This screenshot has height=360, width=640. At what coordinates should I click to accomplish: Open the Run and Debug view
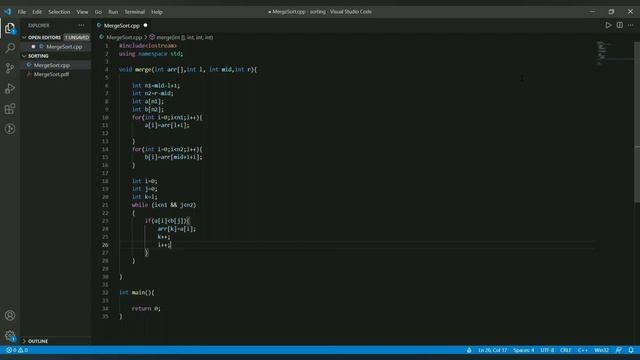tap(10, 89)
